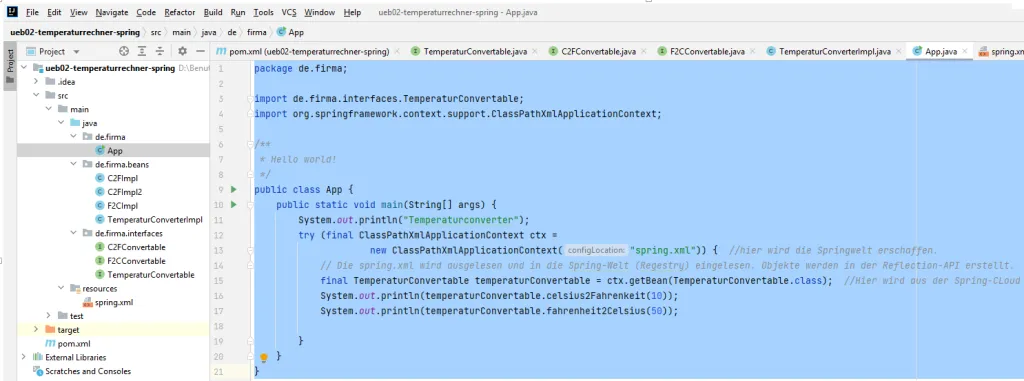The width and height of the screenshot is (1024, 381).
Task: Open the Tools menu
Action: (263, 12)
